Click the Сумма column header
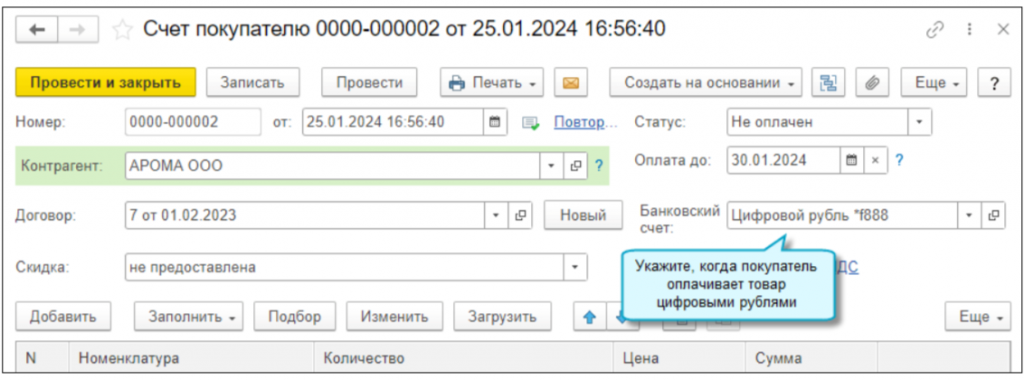 [811, 358]
